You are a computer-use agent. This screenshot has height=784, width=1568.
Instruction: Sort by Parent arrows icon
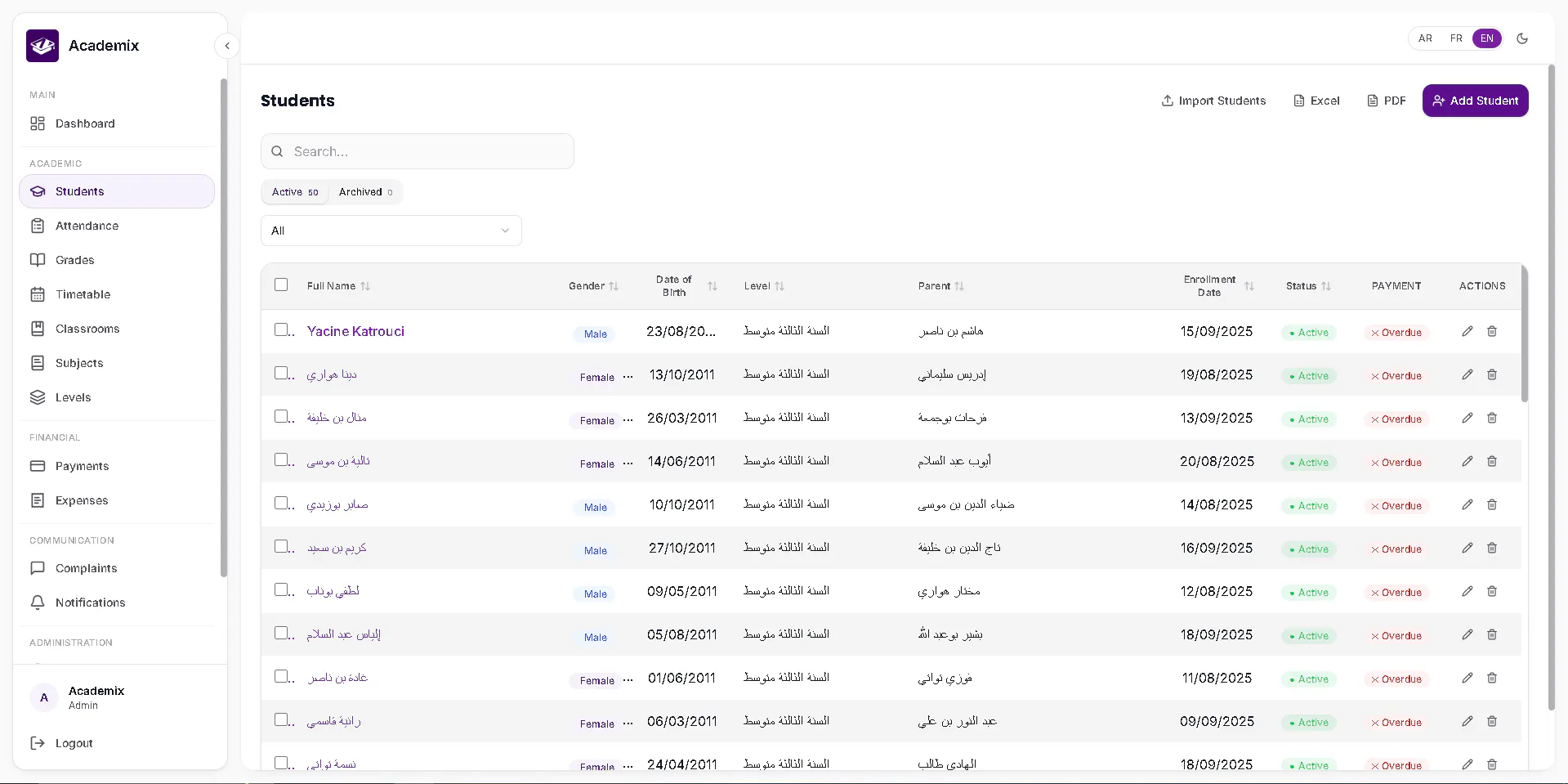coord(959,286)
